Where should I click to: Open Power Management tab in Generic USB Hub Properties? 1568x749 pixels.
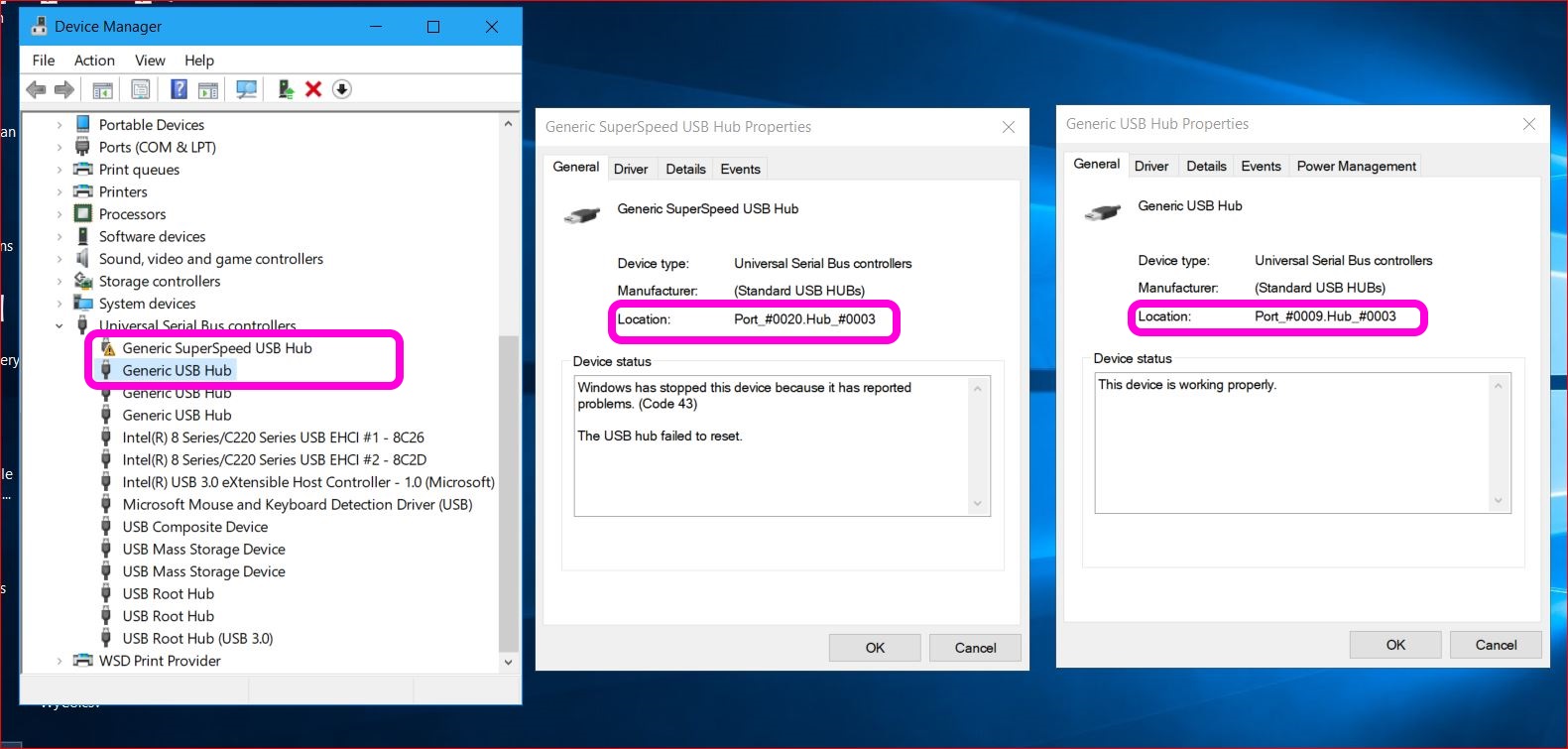click(1356, 166)
